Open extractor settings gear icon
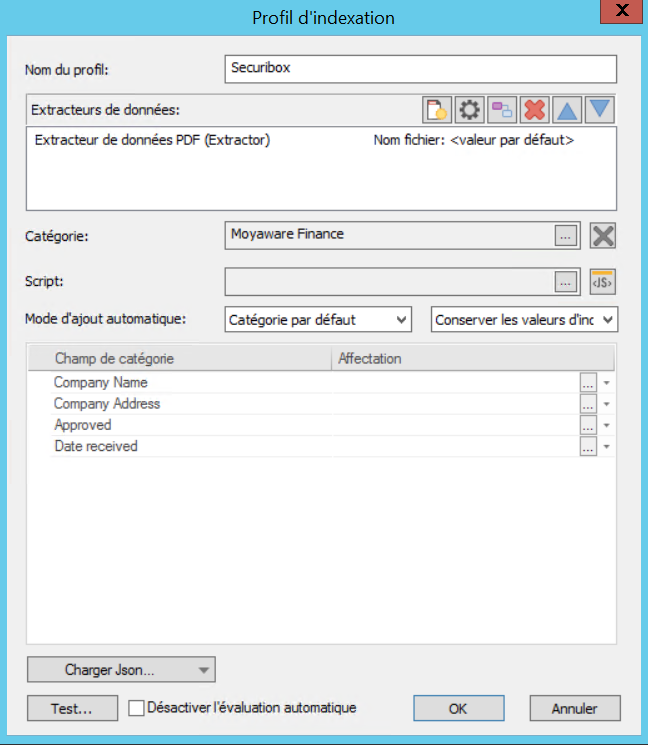 click(469, 110)
